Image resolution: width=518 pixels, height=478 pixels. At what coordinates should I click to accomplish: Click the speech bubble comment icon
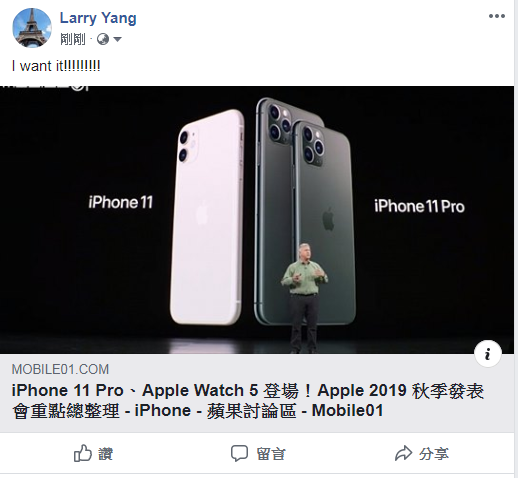(x=239, y=453)
